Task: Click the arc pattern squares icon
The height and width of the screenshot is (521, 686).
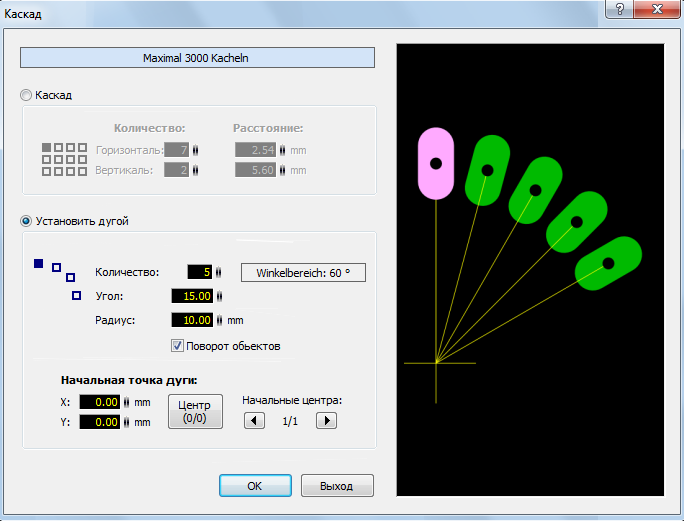Action: click(x=57, y=280)
